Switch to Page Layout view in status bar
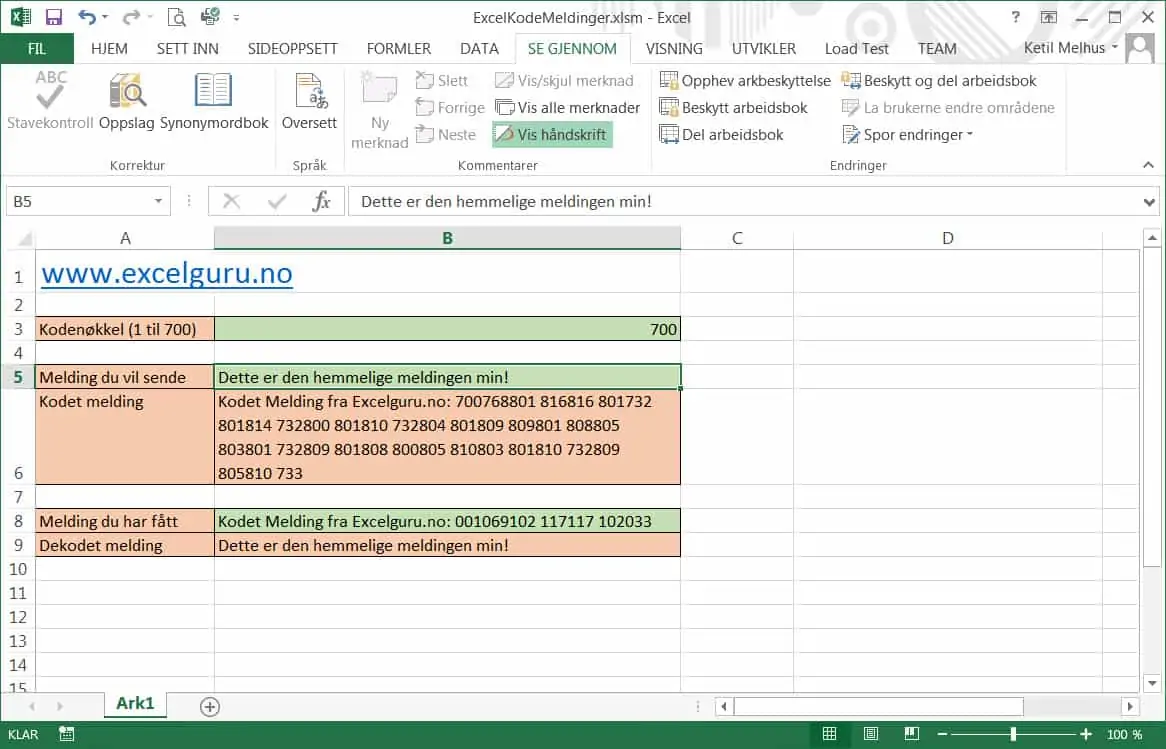This screenshot has width=1166, height=749. pos(871,734)
